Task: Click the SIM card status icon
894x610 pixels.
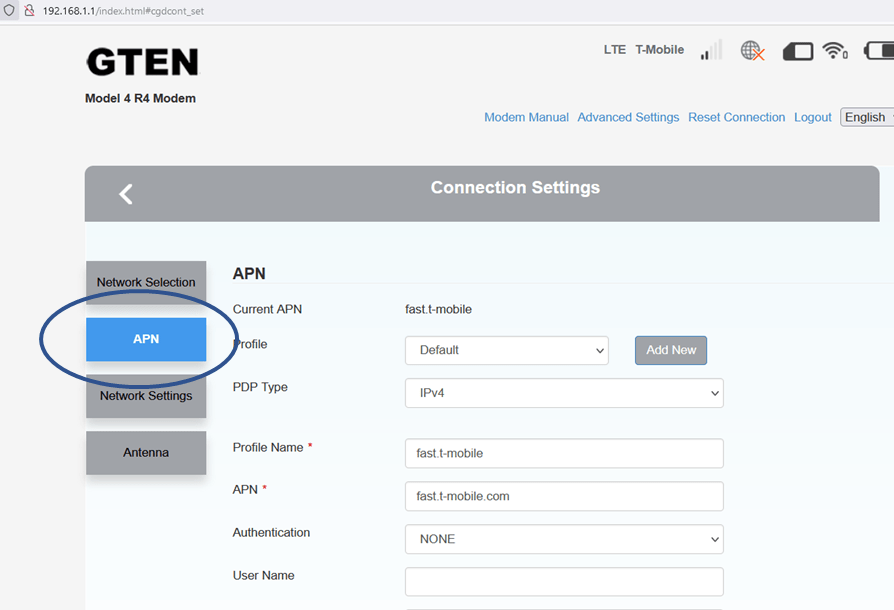Action: point(797,50)
